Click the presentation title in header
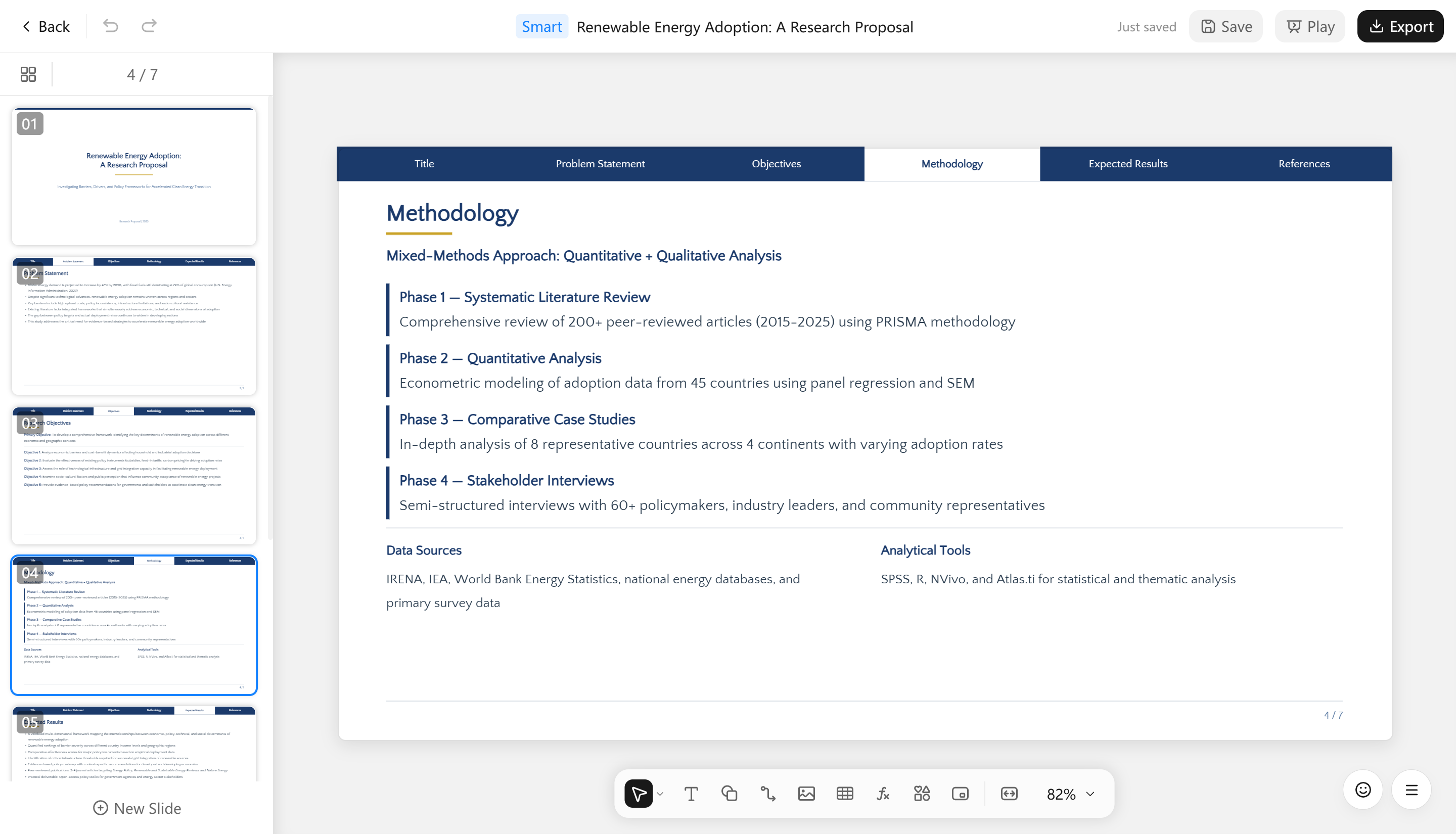The image size is (1456, 834). (745, 27)
